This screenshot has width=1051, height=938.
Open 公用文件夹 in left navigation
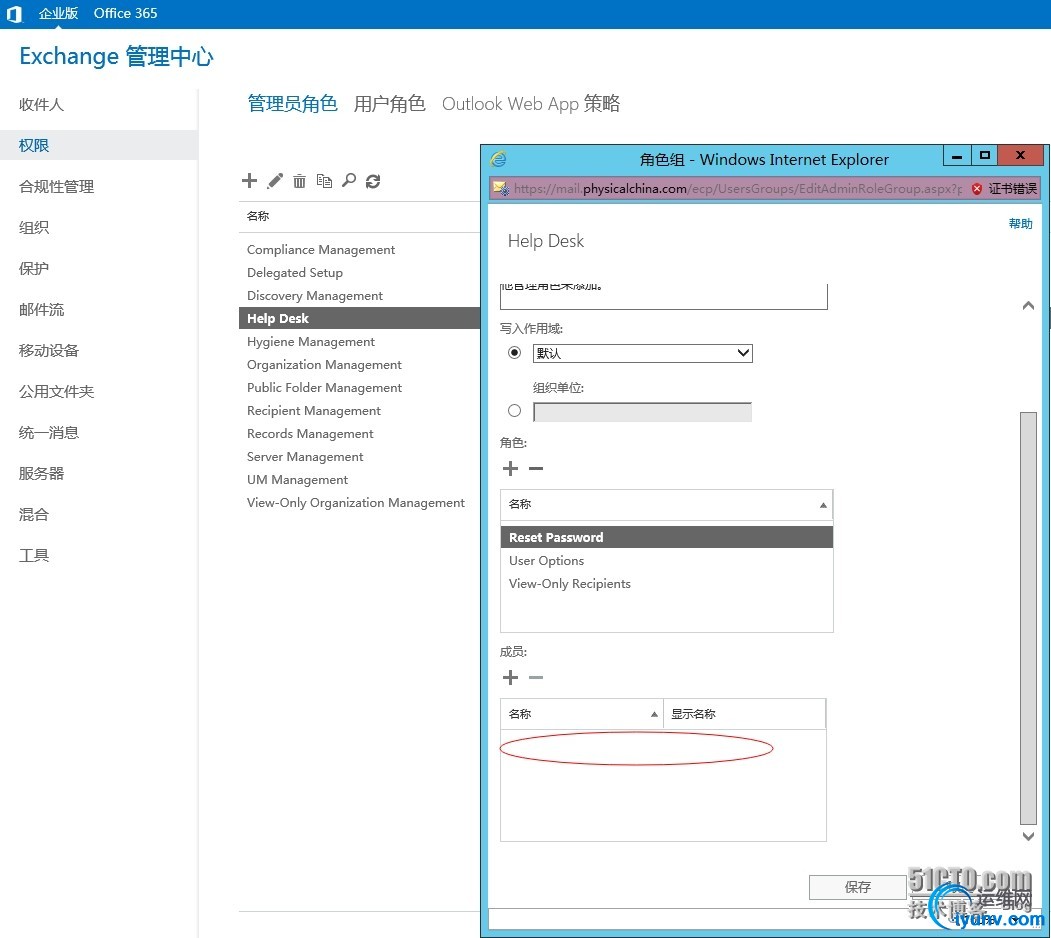pos(56,392)
